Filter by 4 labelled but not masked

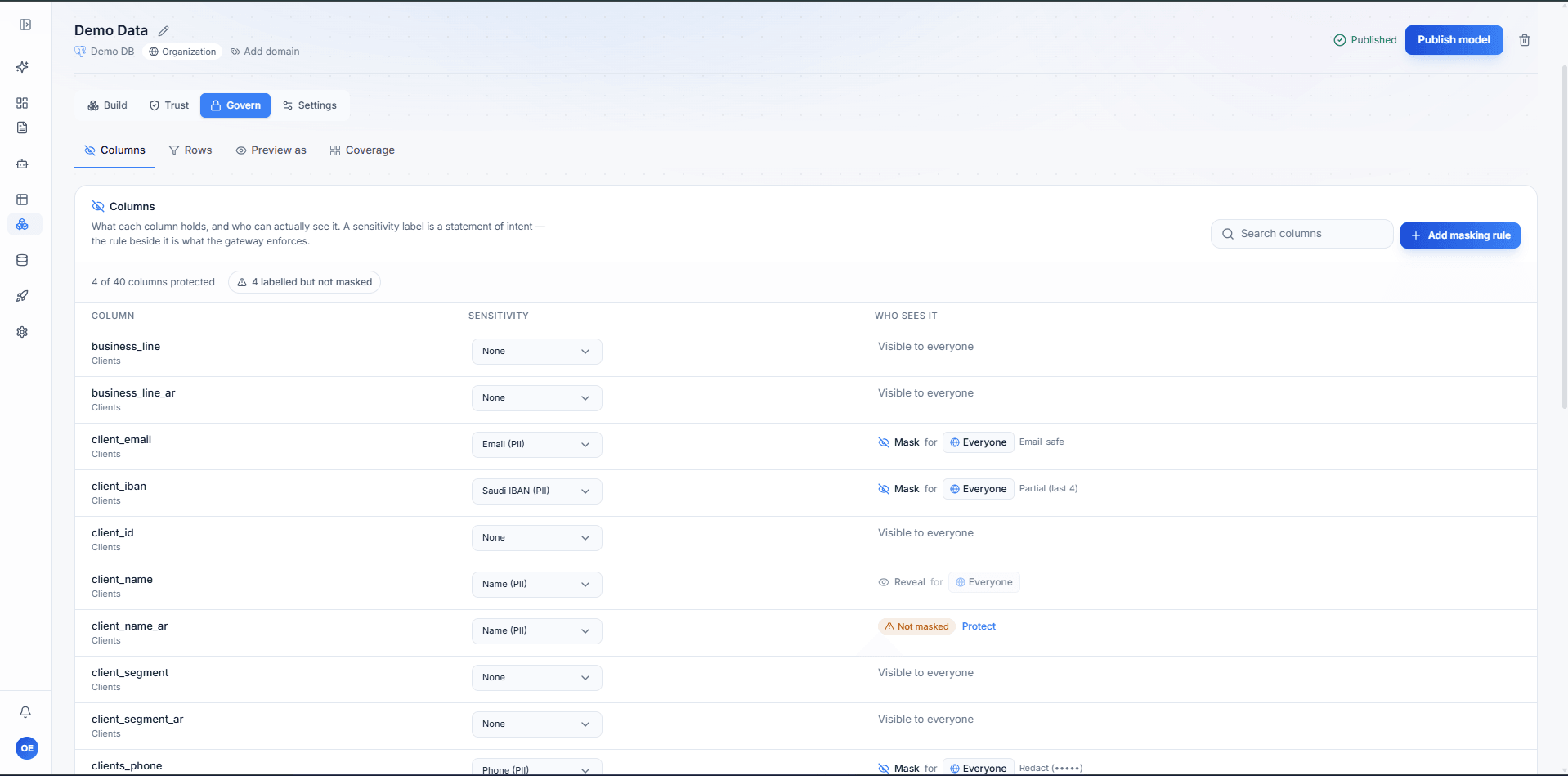[304, 282]
